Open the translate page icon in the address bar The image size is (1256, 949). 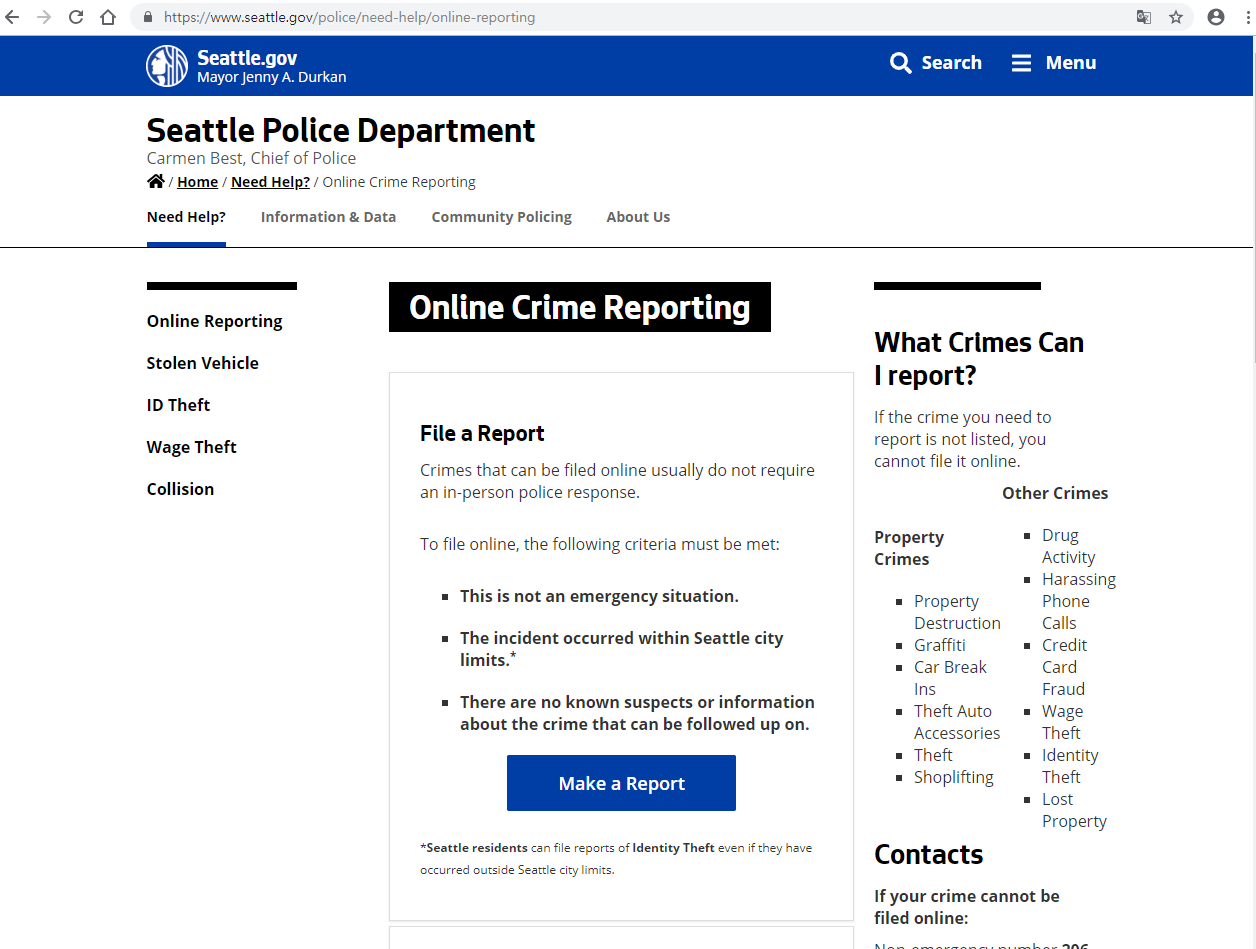click(1144, 17)
